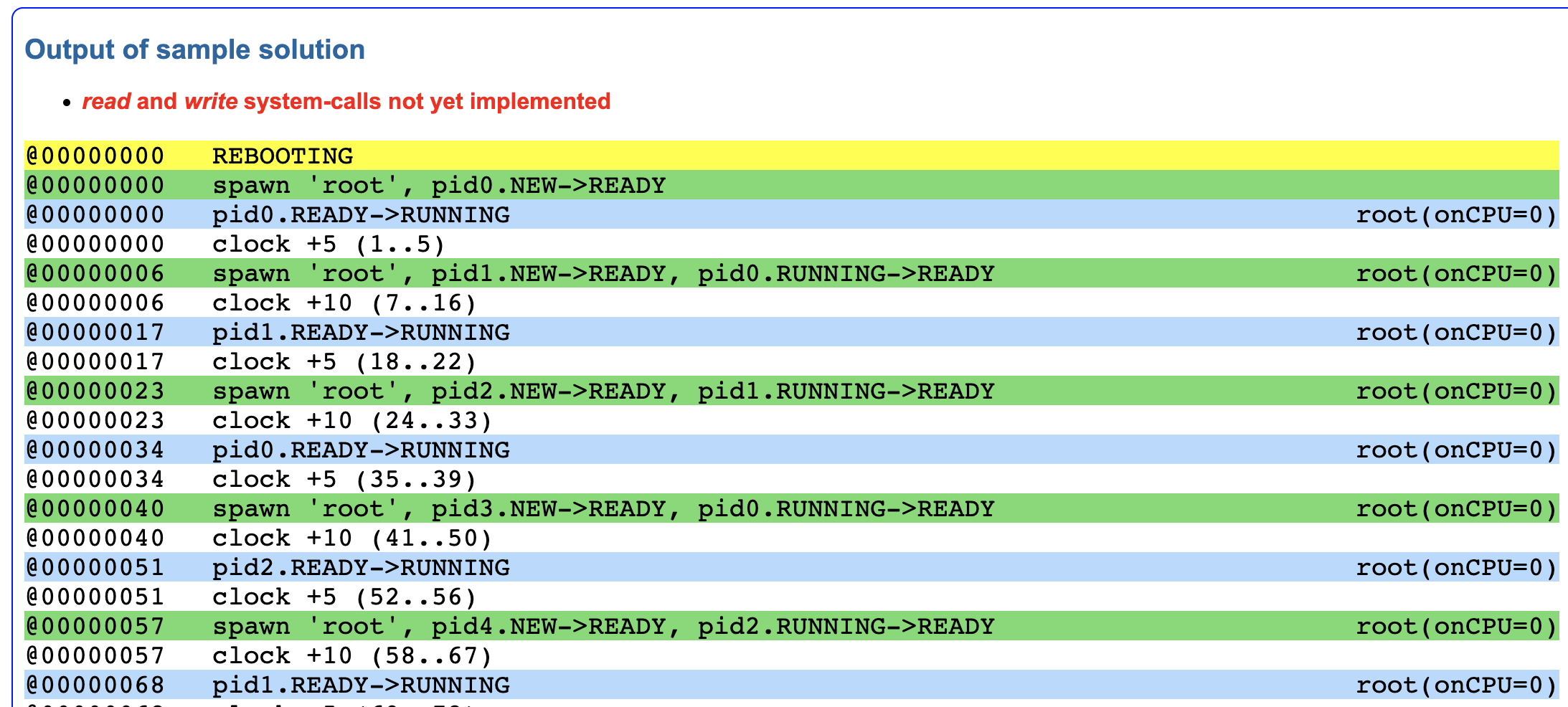This screenshot has height=707, width=1568.
Task: Click pid1.READY->RUNNING text at @00000017
Action: pos(361,333)
